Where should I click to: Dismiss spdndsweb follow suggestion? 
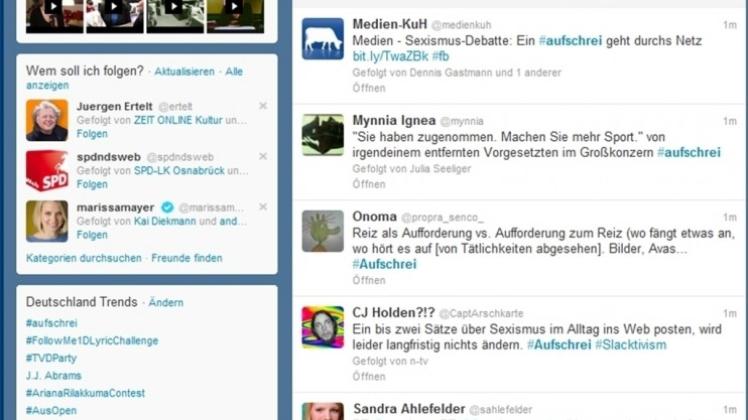[263, 157]
